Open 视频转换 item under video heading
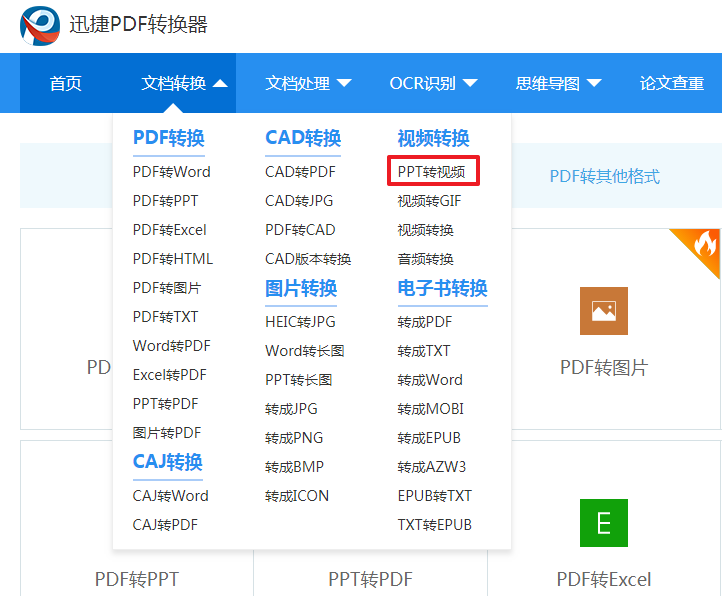722x596 pixels. (x=425, y=230)
